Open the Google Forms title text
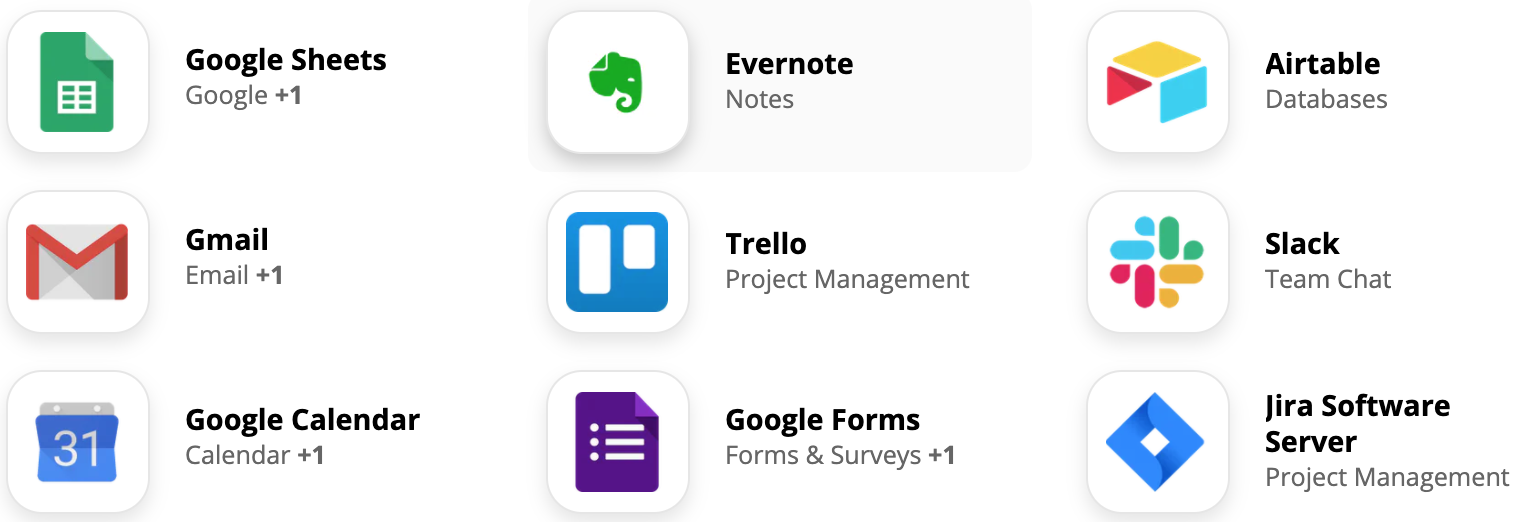This screenshot has height=522, width=1528. (x=823, y=420)
